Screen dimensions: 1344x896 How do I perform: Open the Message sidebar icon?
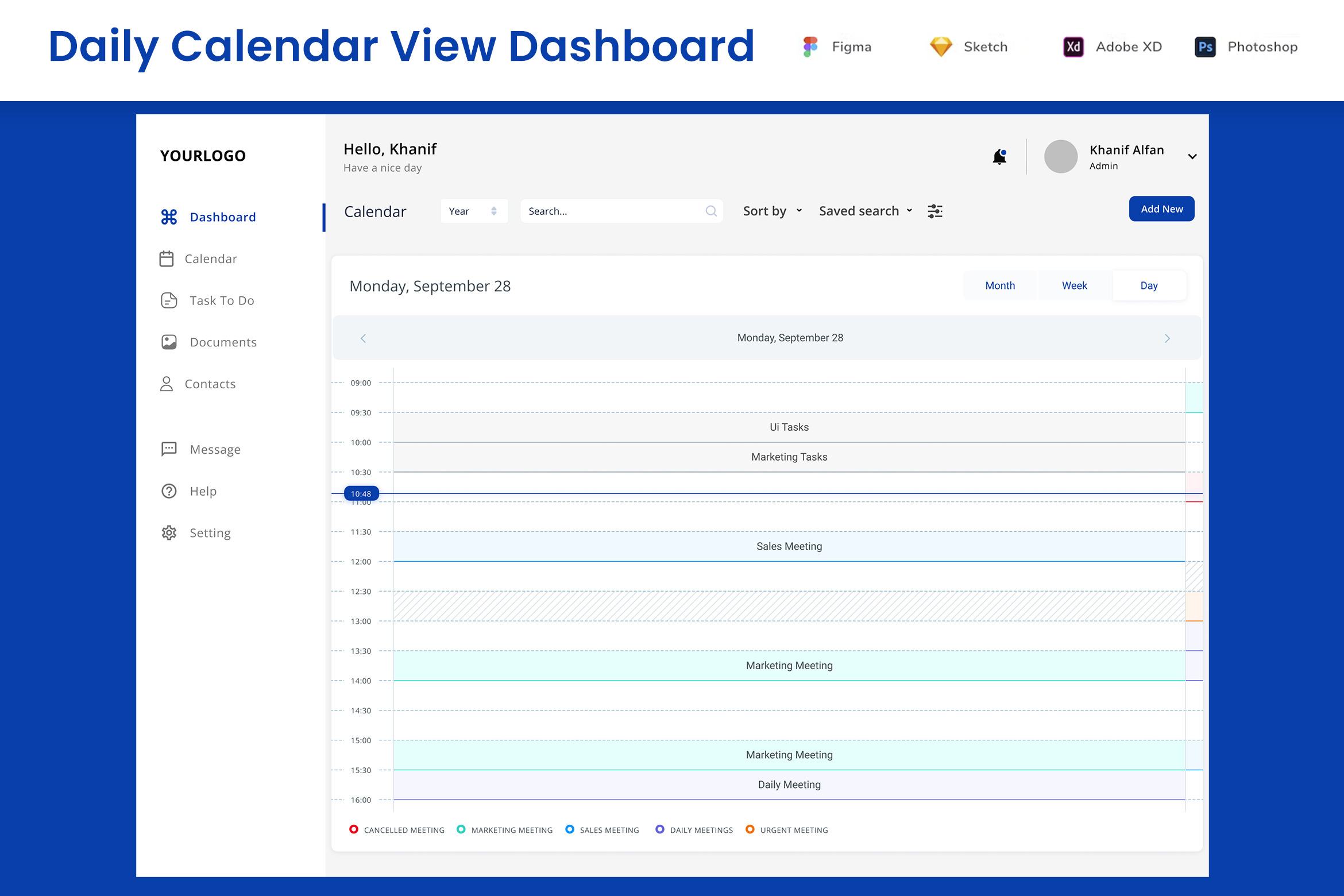point(169,449)
